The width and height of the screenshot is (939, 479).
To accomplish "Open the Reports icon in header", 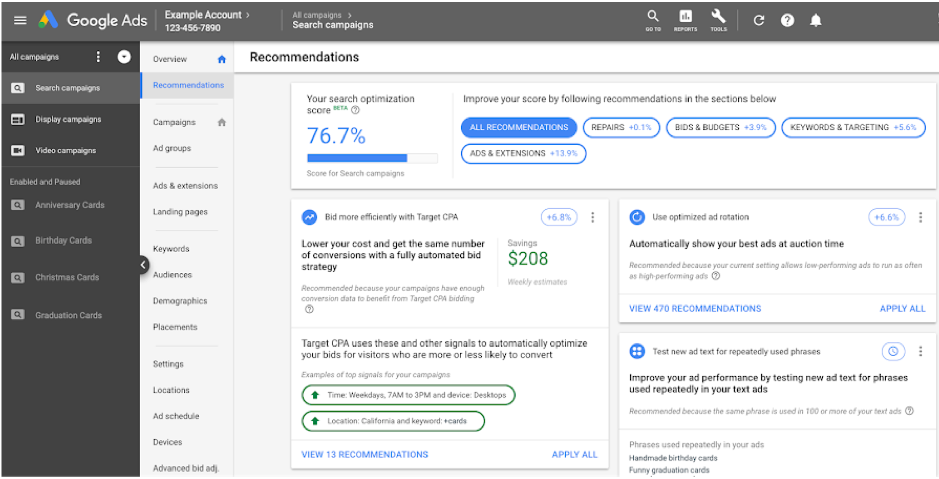I will click(685, 18).
